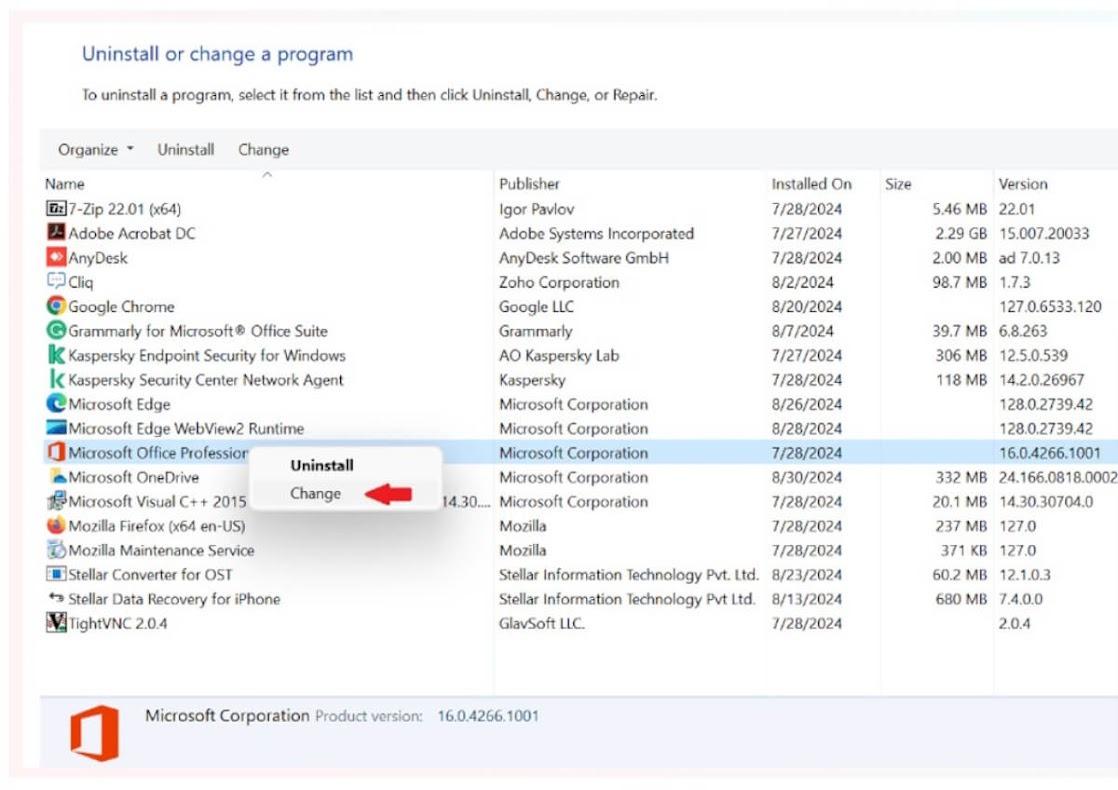Sort by Version column header
Image resolution: width=1118 pixels, height=790 pixels.
[1023, 184]
